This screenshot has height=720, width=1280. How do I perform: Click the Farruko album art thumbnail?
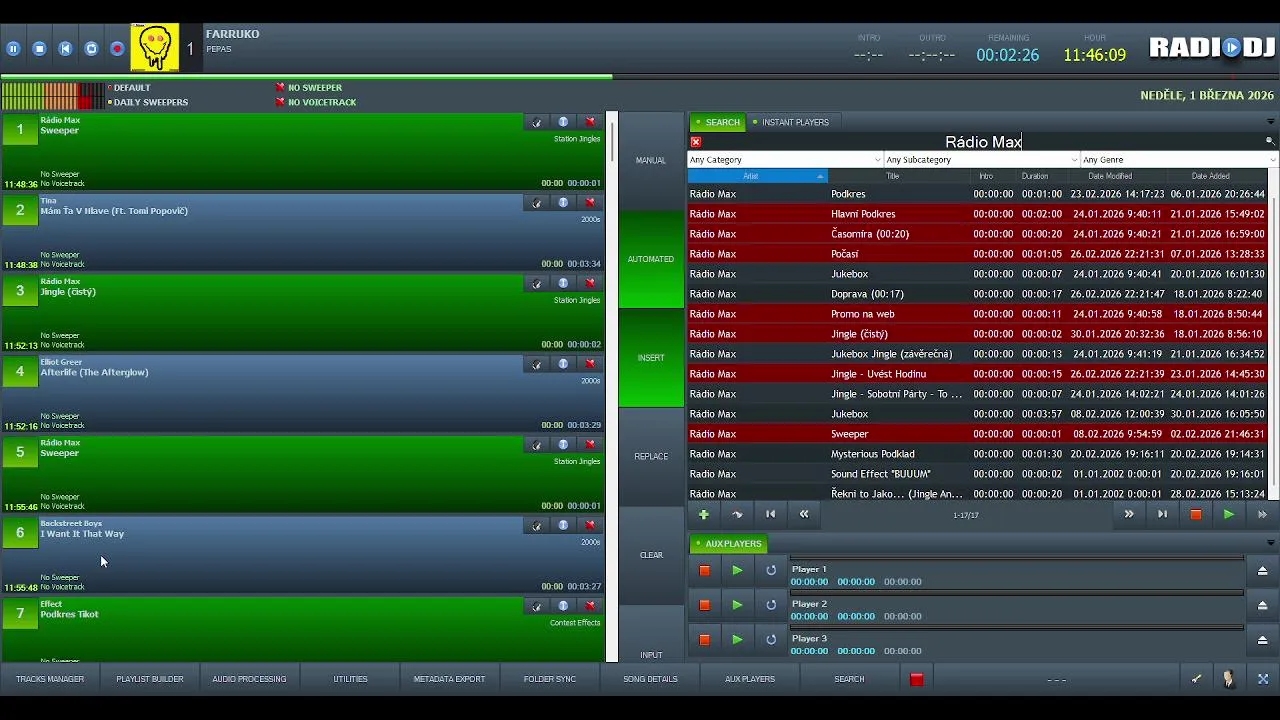[155, 48]
